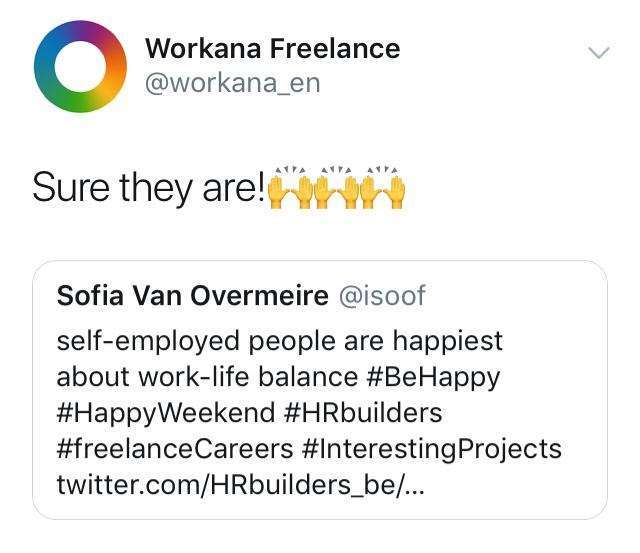Viewport: 640px width, 553px height.
Task: Click the "self-employed people are happiest" line
Action: point(279,341)
